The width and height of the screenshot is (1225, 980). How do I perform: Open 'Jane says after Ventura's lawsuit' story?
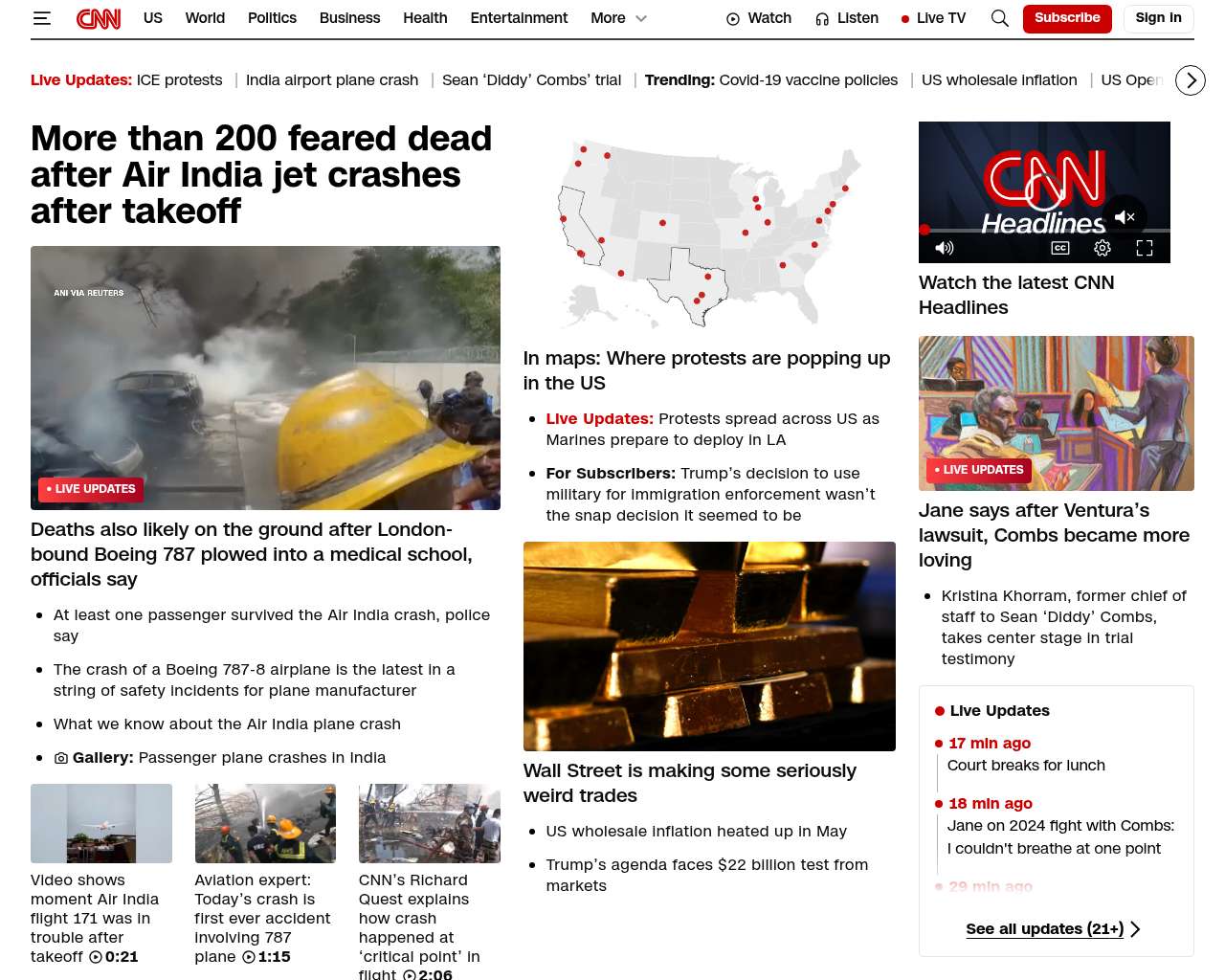1054,535
